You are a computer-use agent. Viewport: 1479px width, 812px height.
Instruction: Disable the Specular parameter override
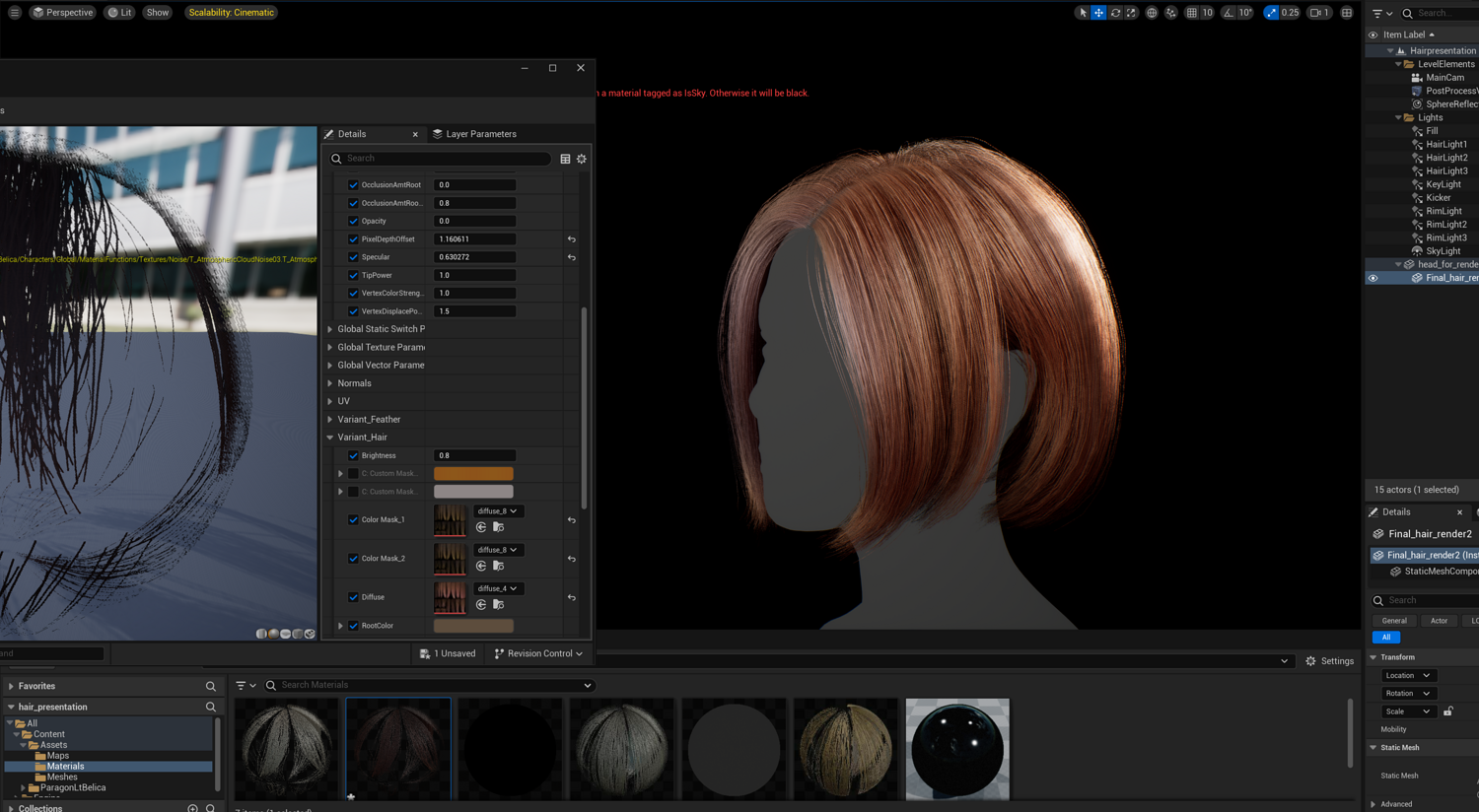[x=354, y=257]
